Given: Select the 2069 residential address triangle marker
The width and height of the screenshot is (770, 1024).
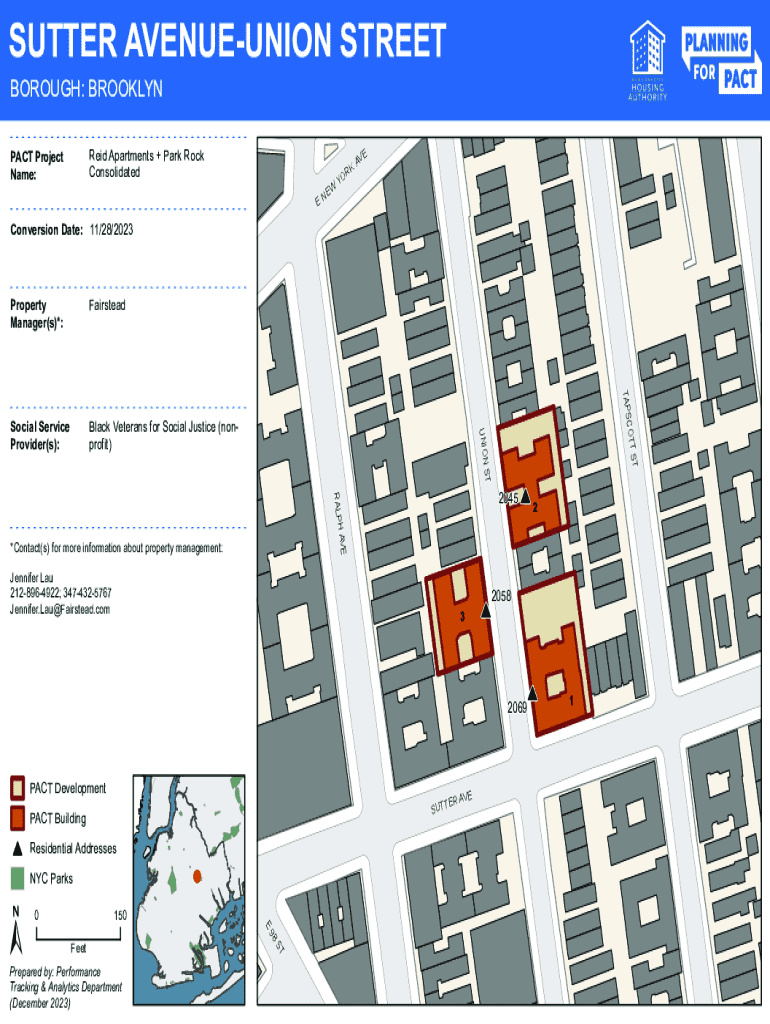Looking at the screenshot, I should click(x=533, y=693).
